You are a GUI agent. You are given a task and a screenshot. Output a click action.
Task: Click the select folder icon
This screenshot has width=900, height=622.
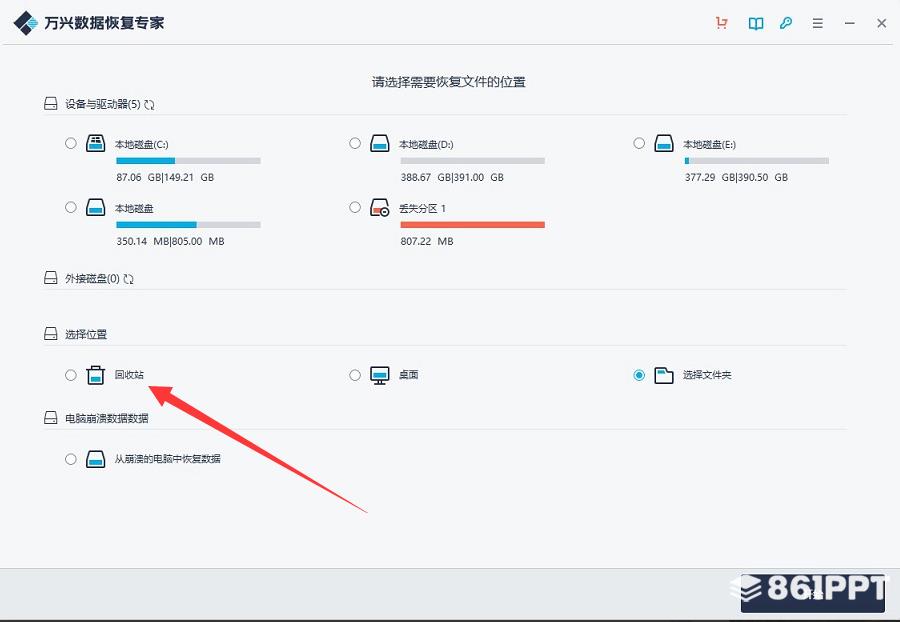pyautogui.click(x=664, y=375)
